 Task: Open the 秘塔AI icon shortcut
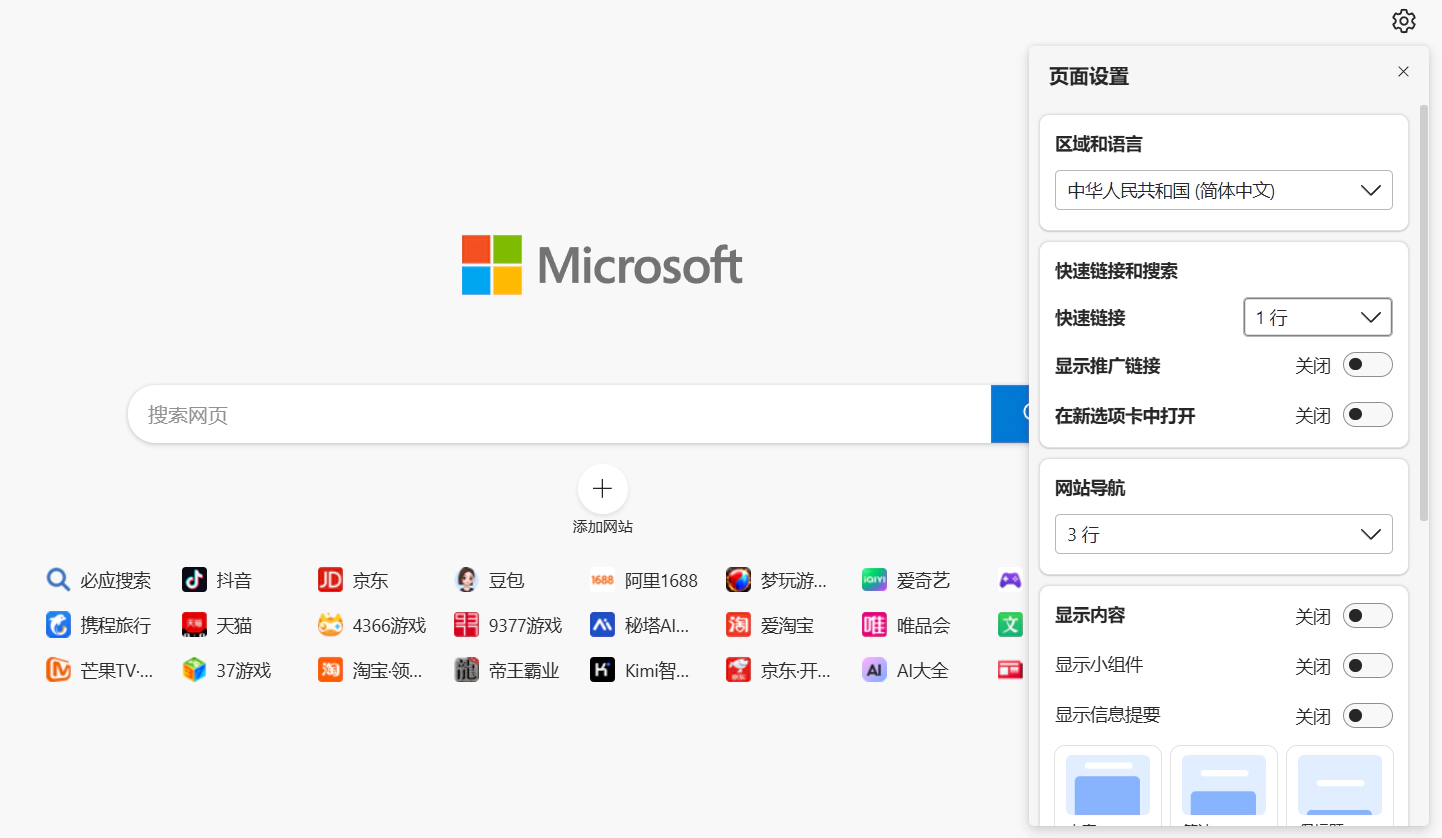tap(602, 625)
